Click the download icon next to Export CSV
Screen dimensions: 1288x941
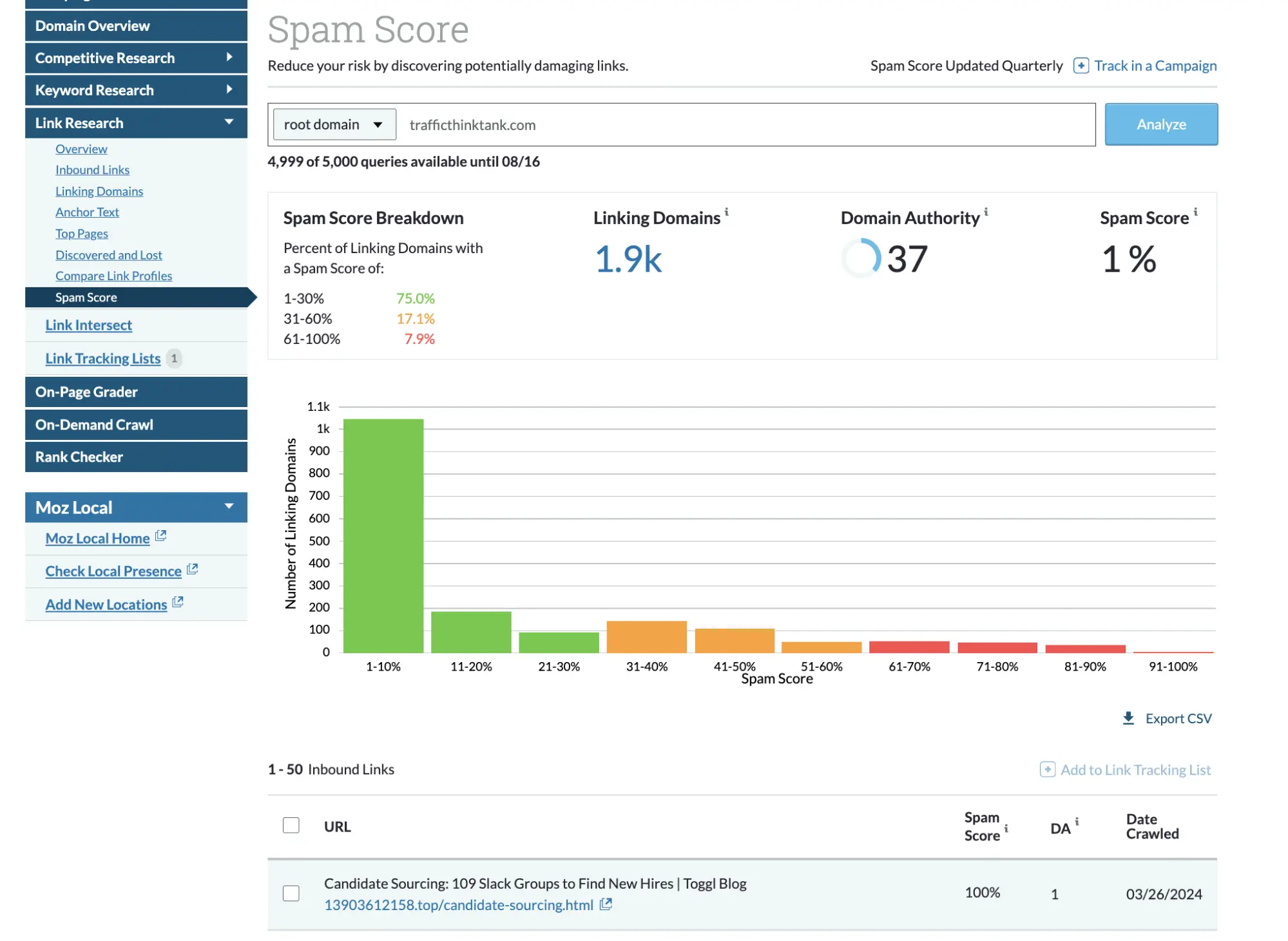(1128, 718)
